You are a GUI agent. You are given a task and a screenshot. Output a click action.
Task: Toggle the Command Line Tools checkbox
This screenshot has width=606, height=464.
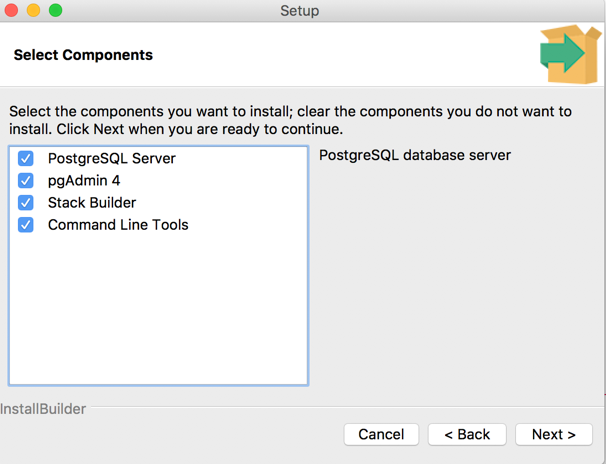tap(26, 225)
